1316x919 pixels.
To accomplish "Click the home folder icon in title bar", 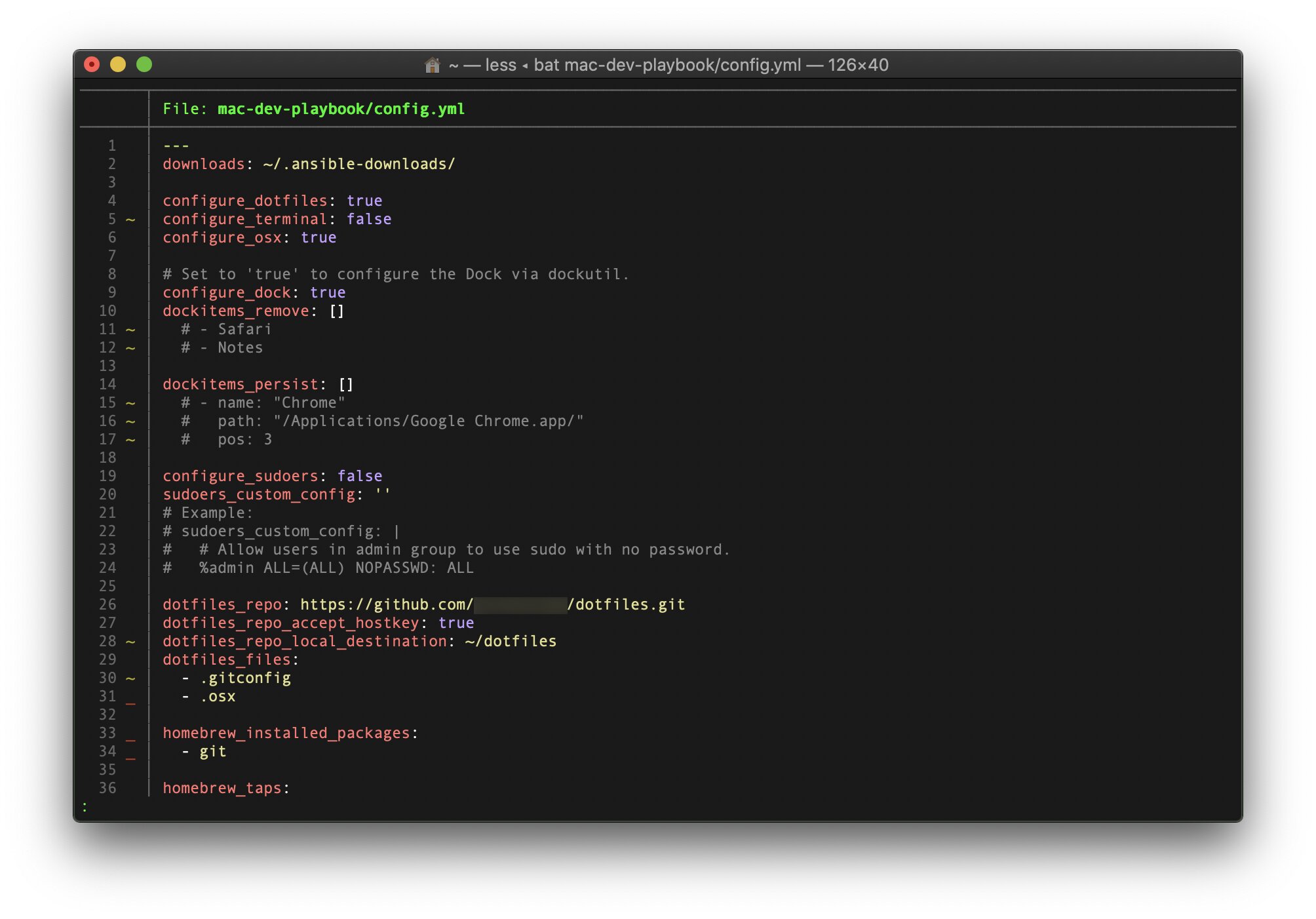I will [x=432, y=65].
